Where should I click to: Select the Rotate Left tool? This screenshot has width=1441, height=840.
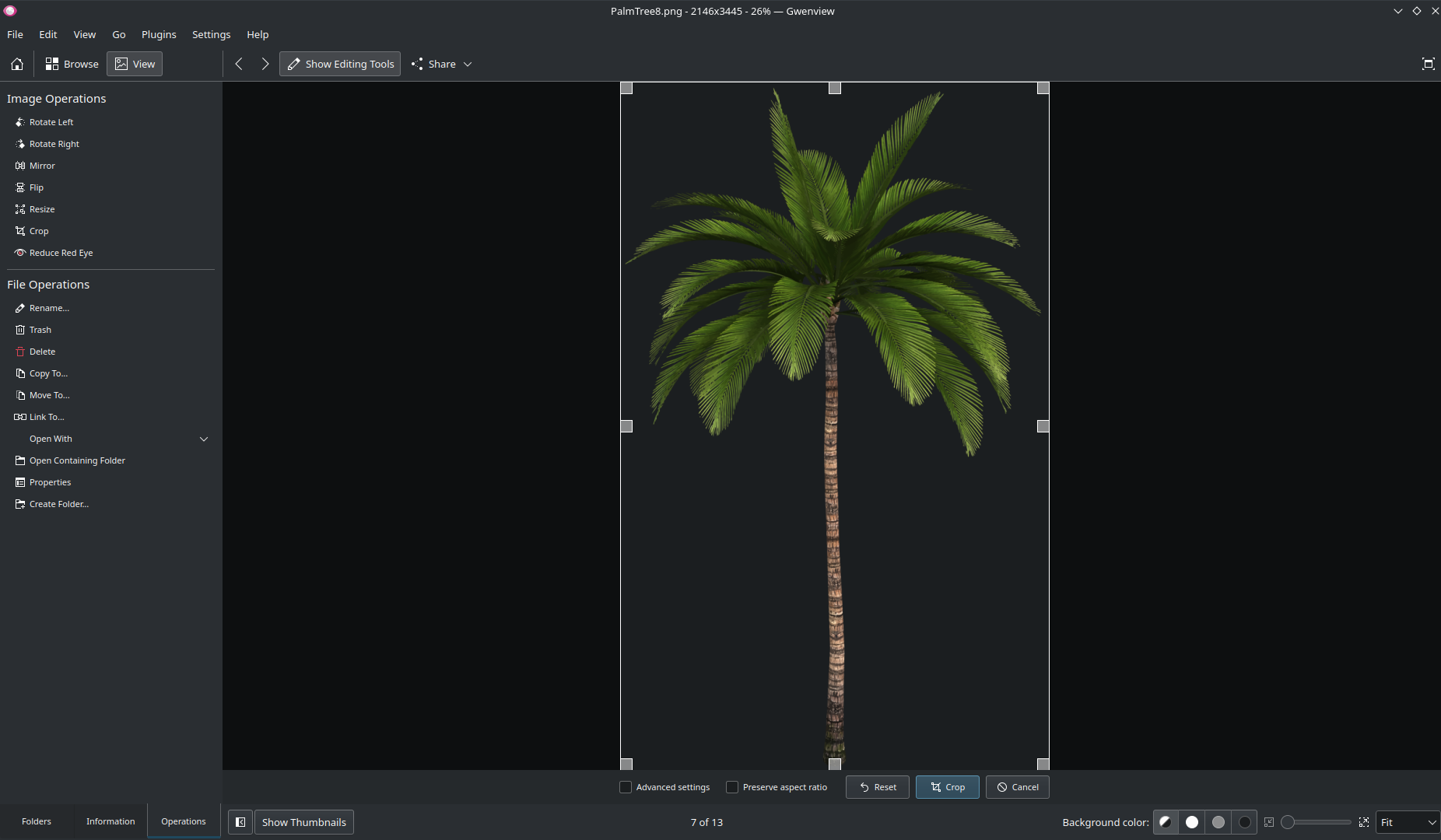(x=51, y=122)
